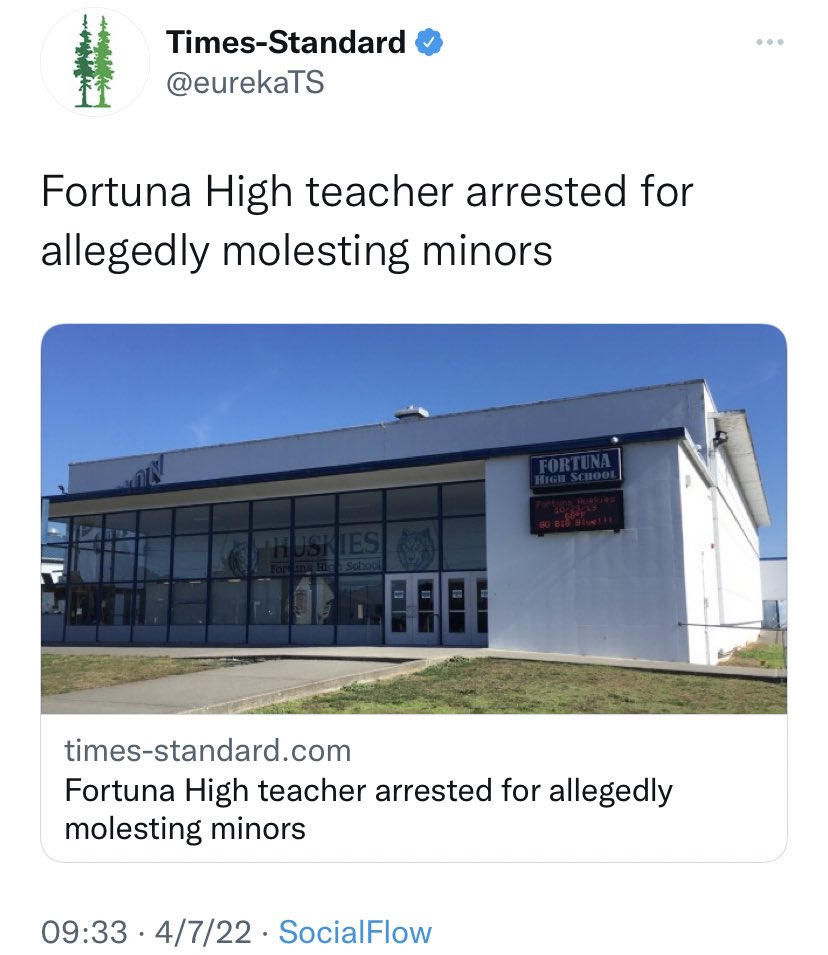Click the red LED marquee sign in photo
Screen dimensions: 828x955
[577, 510]
